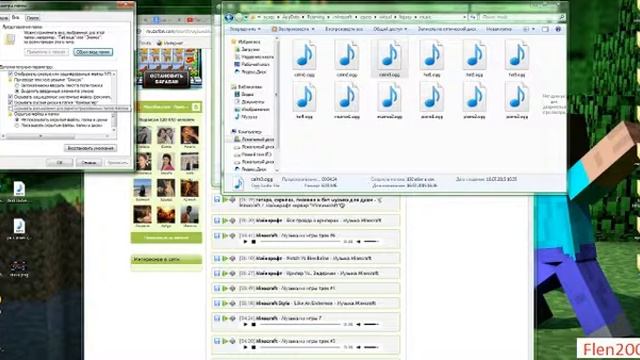This screenshot has height=360, width=640.
Task: Open the Share with dropdown in Explorer
Action: pyautogui.click(x=390, y=29)
